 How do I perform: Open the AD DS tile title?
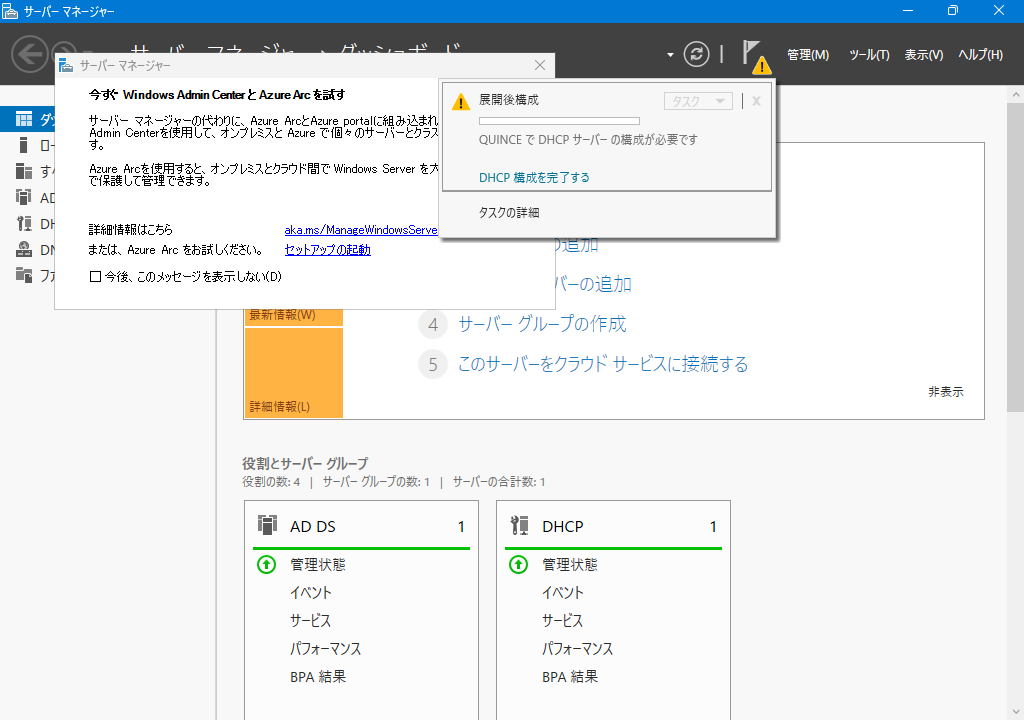click(313, 527)
